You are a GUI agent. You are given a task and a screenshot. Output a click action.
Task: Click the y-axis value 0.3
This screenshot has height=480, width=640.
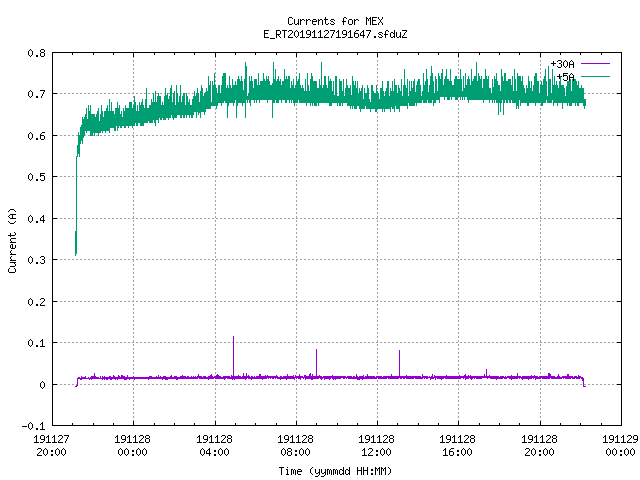coord(36,260)
